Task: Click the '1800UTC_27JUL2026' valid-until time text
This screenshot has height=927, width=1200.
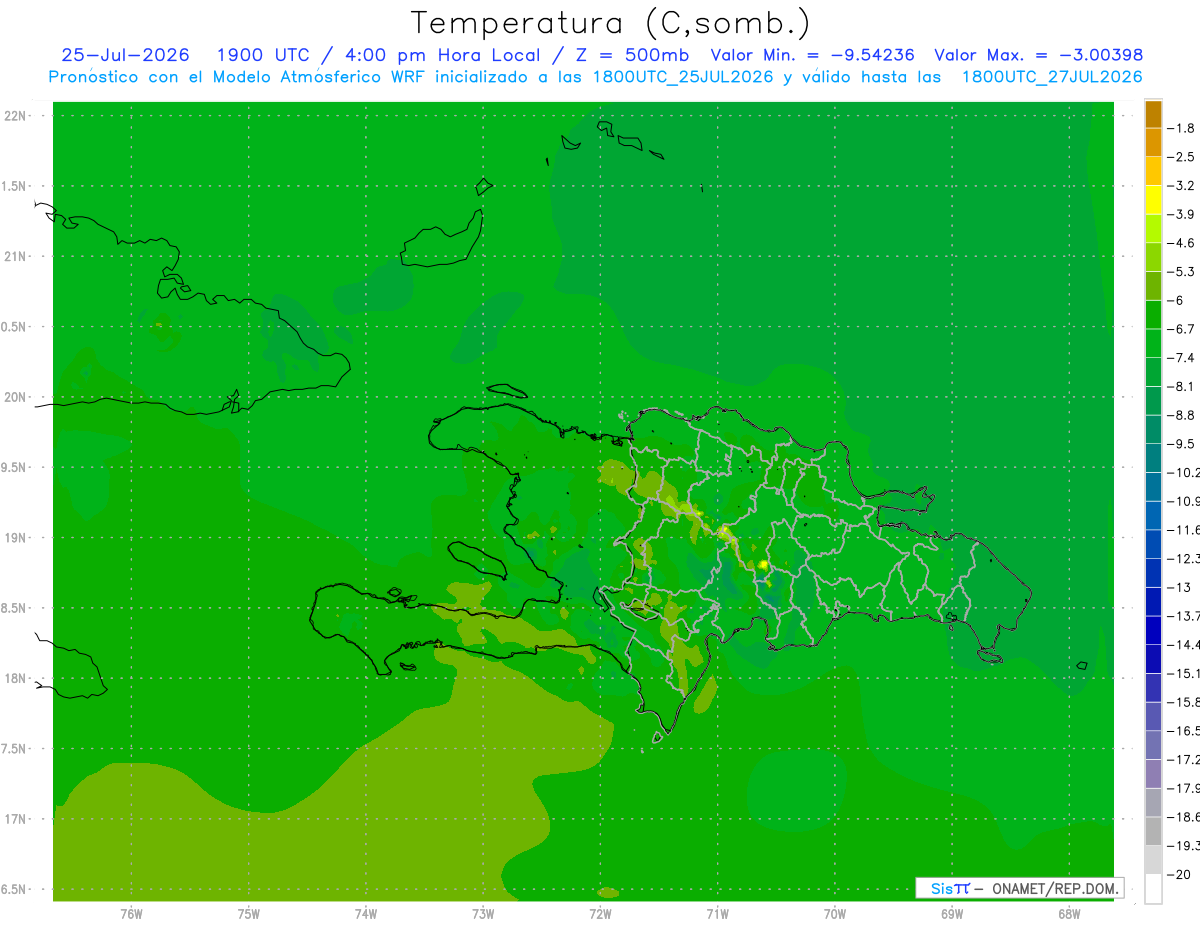Action: pyautogui.click(x=1052, y=77)
